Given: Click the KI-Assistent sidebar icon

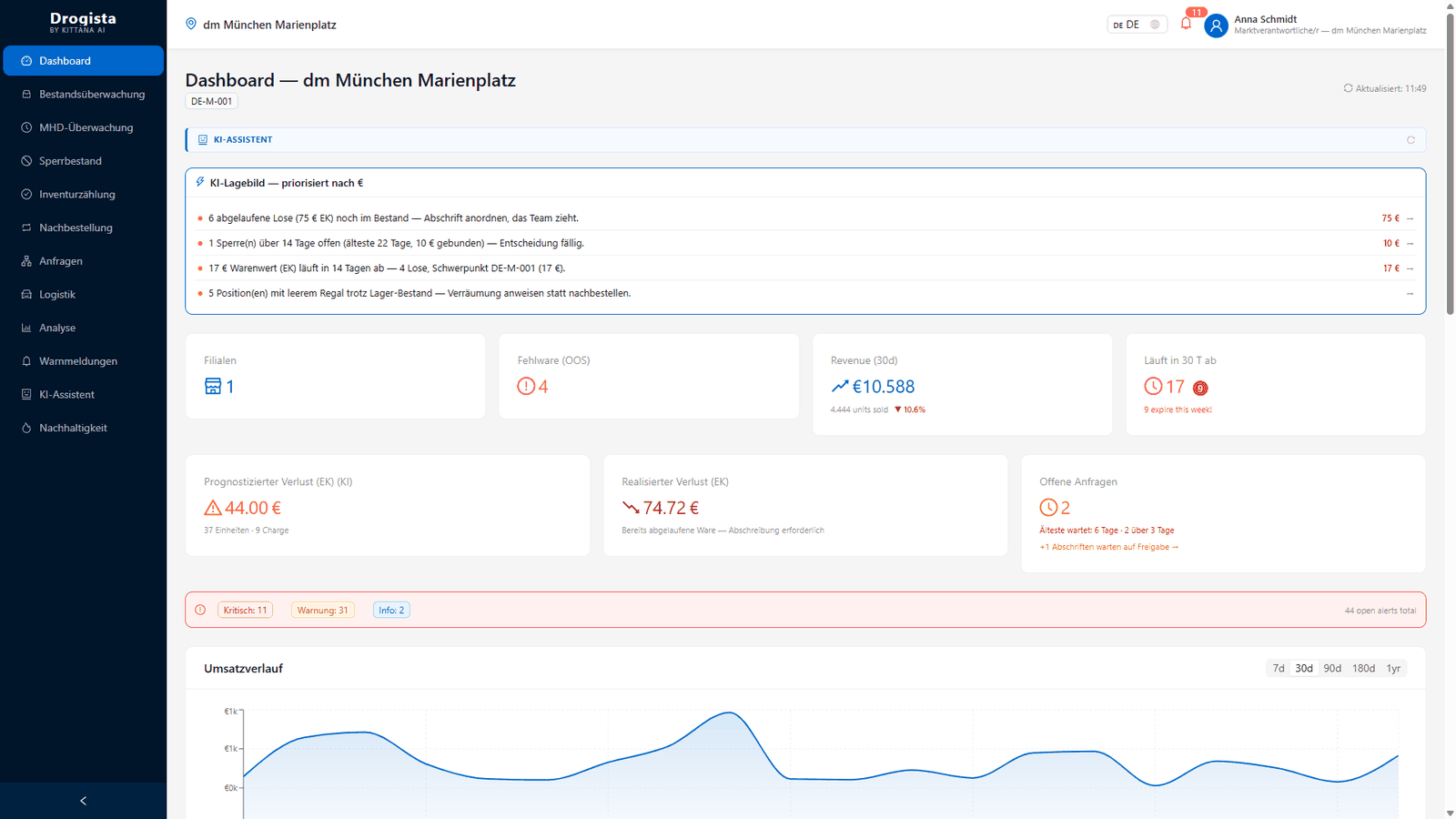Looking at the screenshot, I should (26, 395).
